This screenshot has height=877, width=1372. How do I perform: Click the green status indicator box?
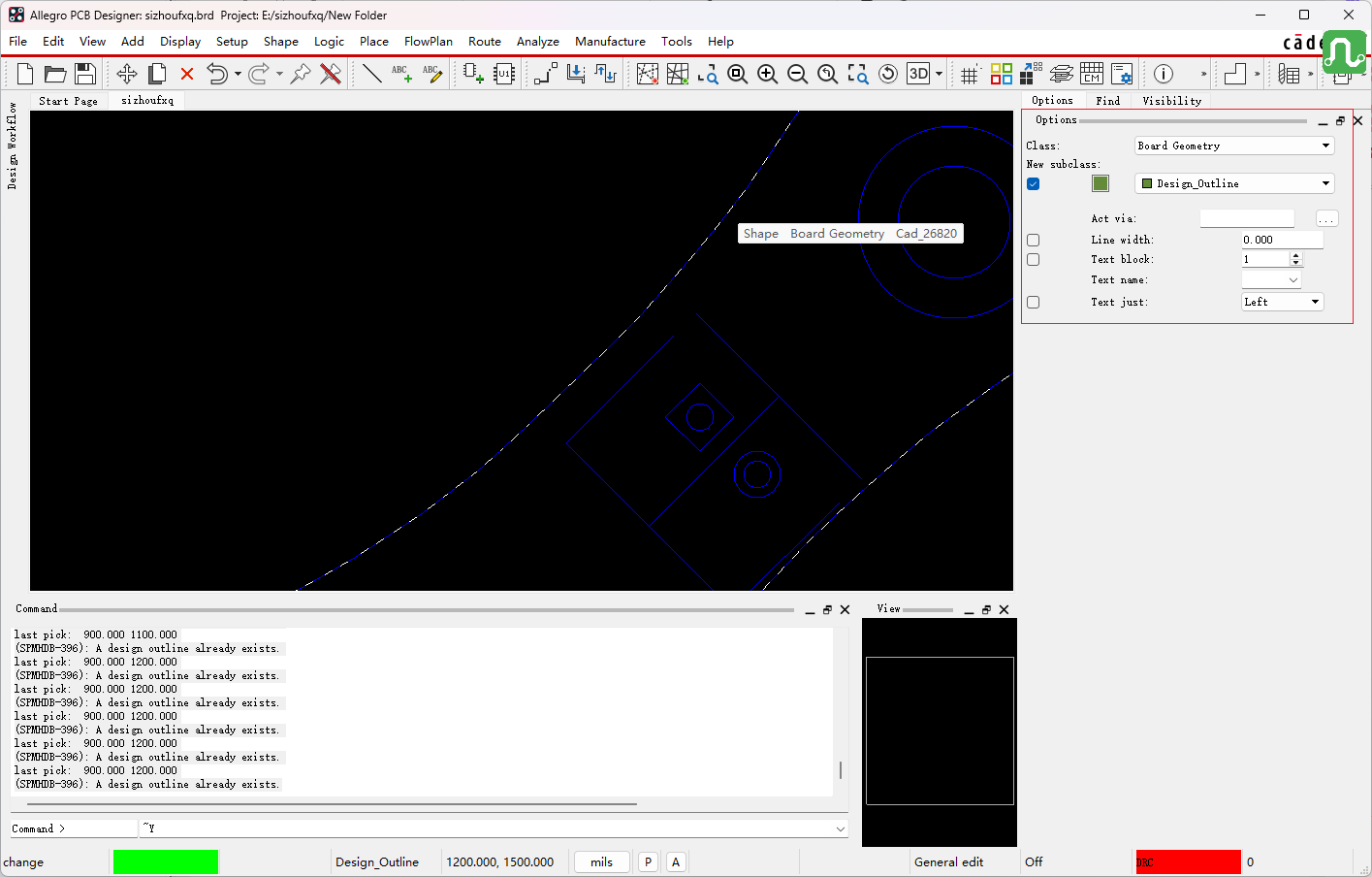coord(166,861)
